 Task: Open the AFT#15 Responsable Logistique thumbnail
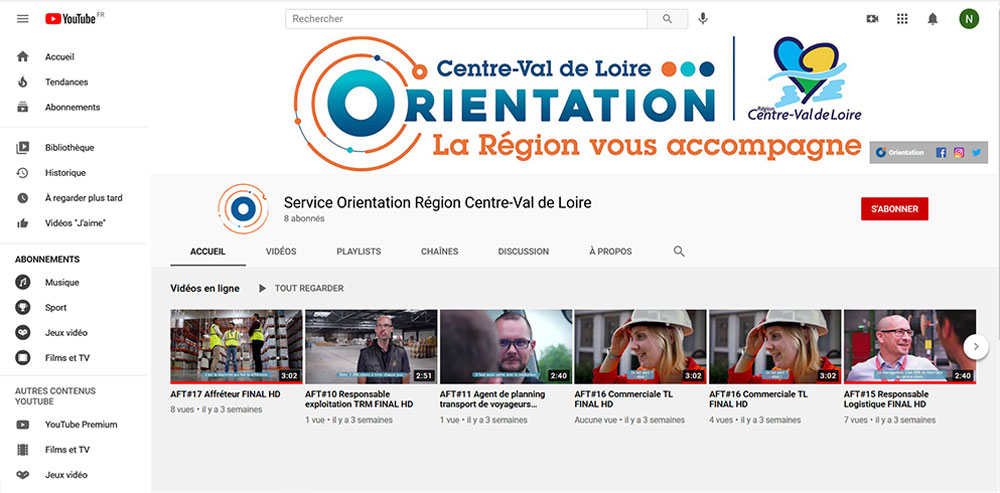(910, 346)
